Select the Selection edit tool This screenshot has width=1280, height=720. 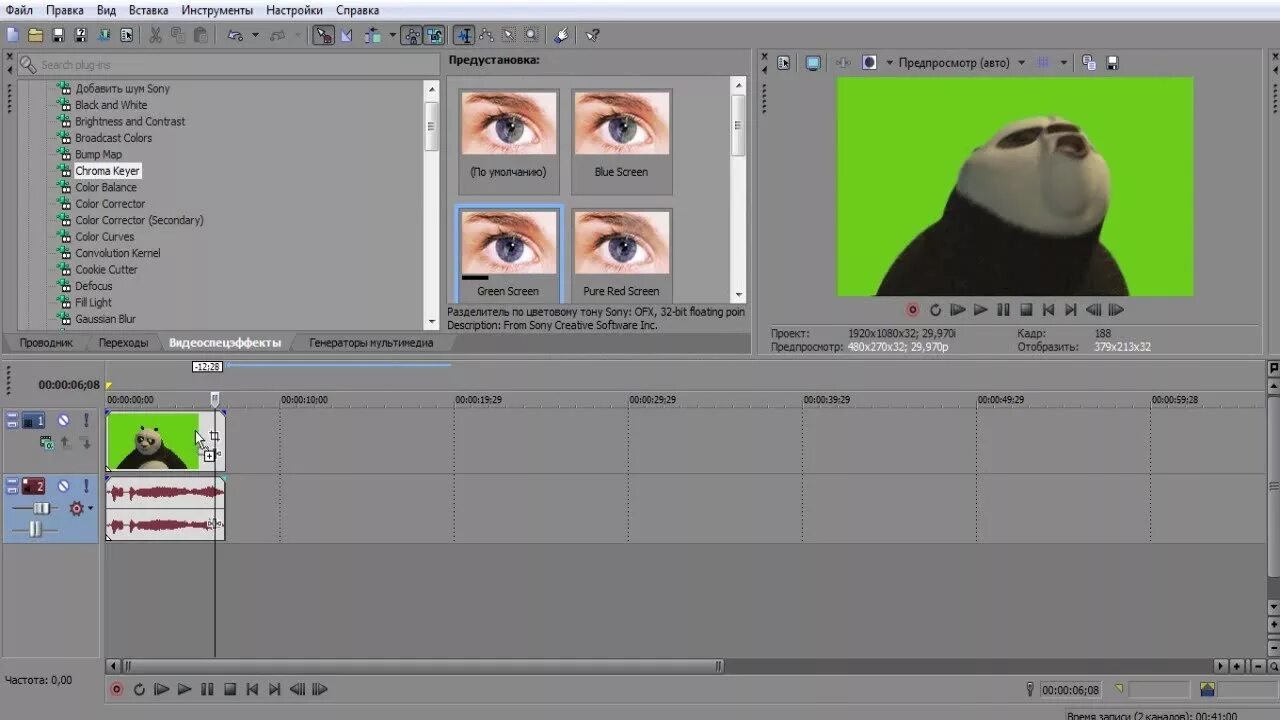click(x=508, y=35)
